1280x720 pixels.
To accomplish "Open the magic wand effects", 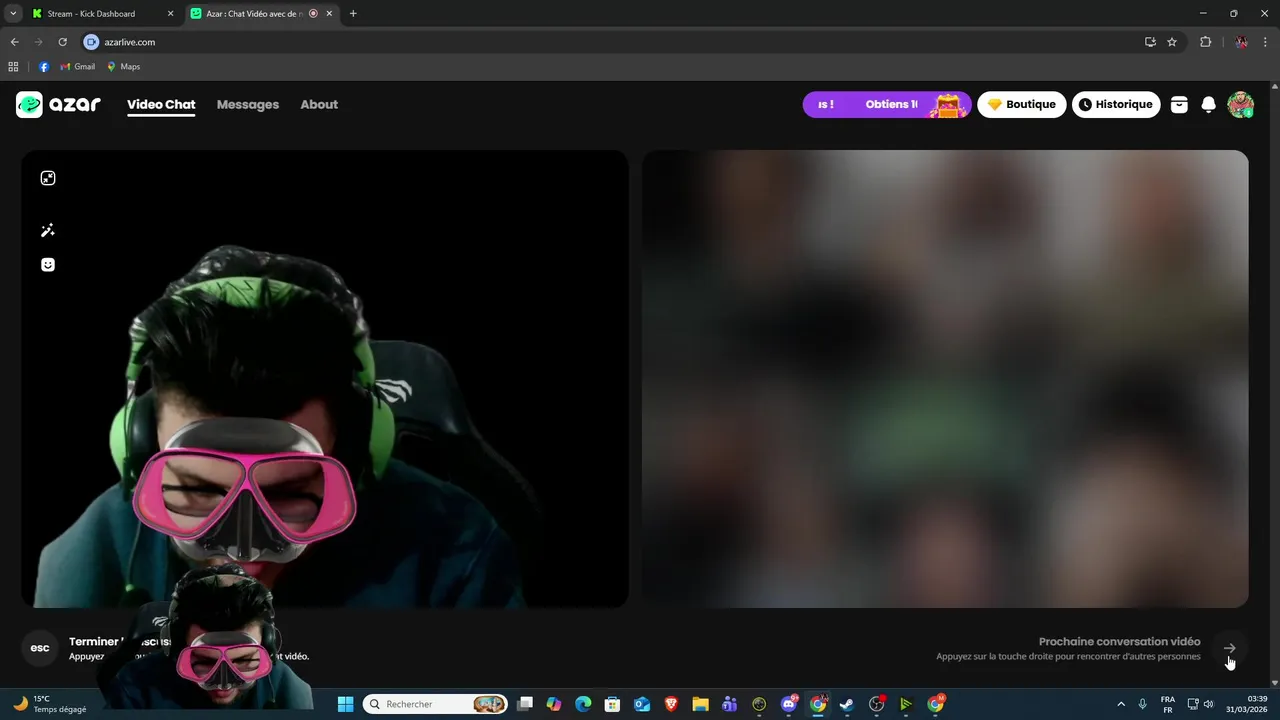I will (47, 230).
